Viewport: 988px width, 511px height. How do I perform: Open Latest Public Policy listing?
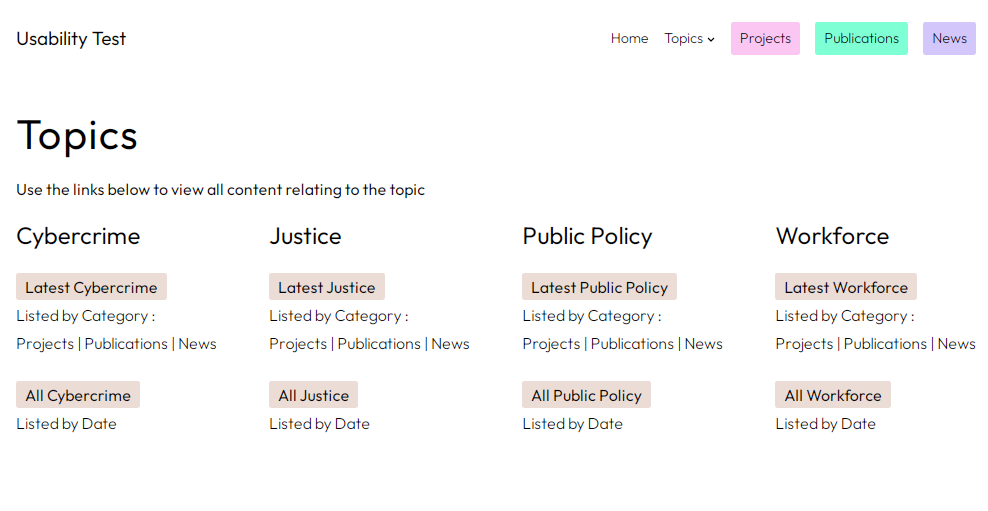coord(599,288)
